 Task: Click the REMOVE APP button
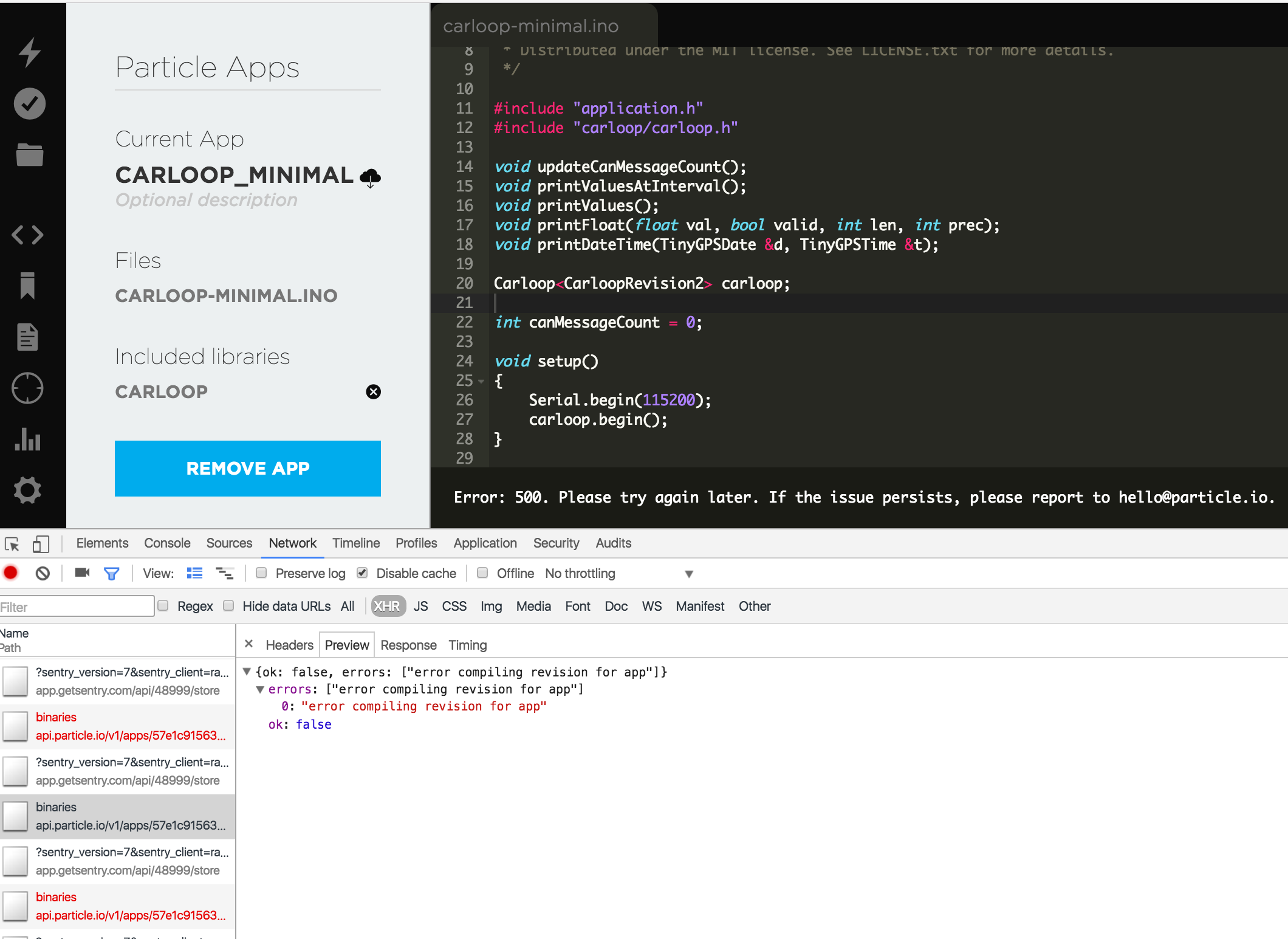(248, 469)
